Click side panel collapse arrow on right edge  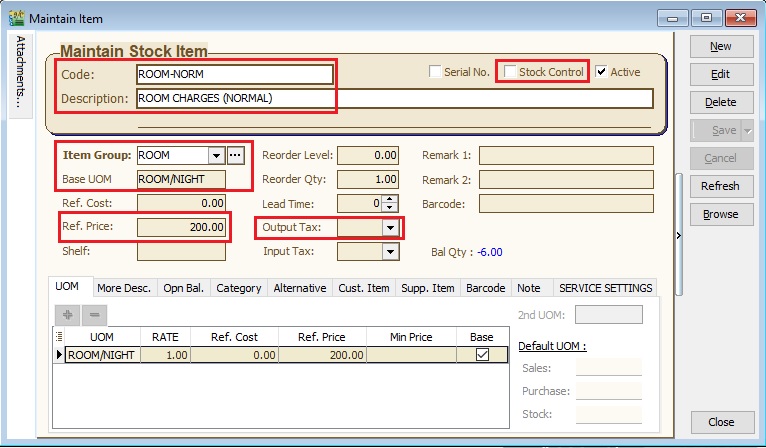point(680,235)
